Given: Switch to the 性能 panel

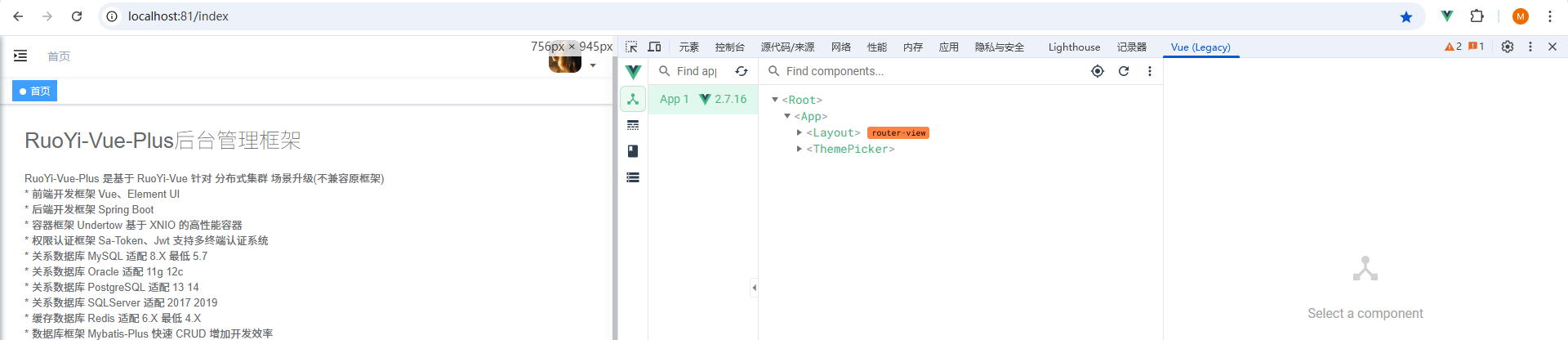Looking at the screenshot, I should (877, 47).
